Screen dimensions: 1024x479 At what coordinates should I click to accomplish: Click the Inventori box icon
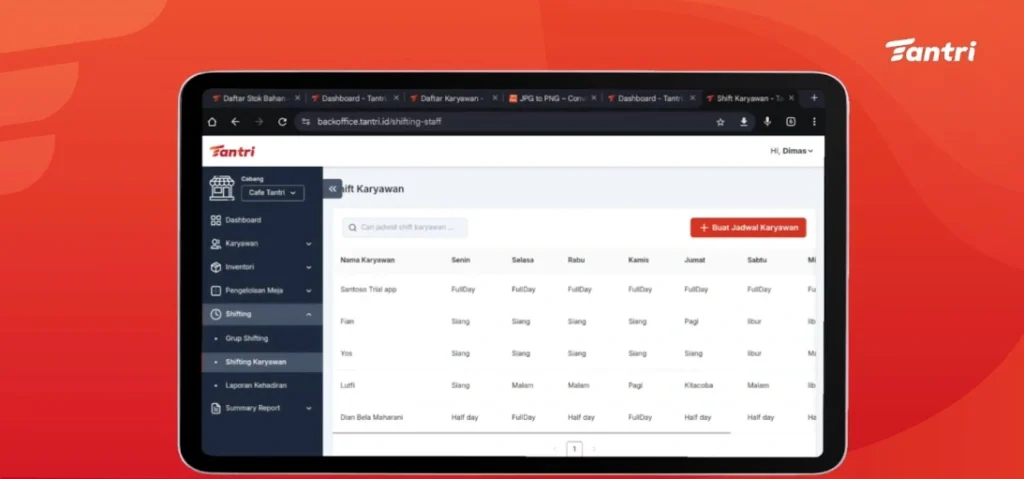[x=216, y=267]
